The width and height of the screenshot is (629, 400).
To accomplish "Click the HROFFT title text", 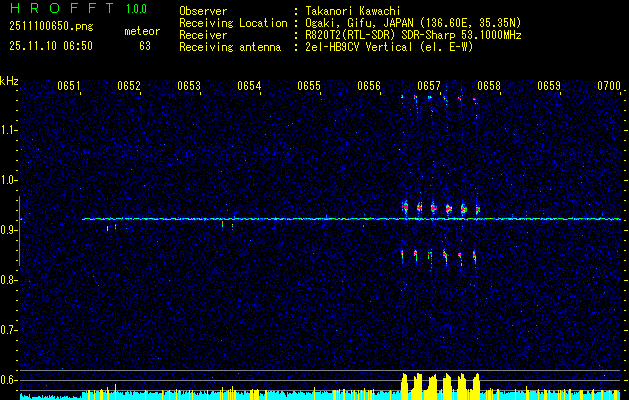I will (x=62, y=8).
